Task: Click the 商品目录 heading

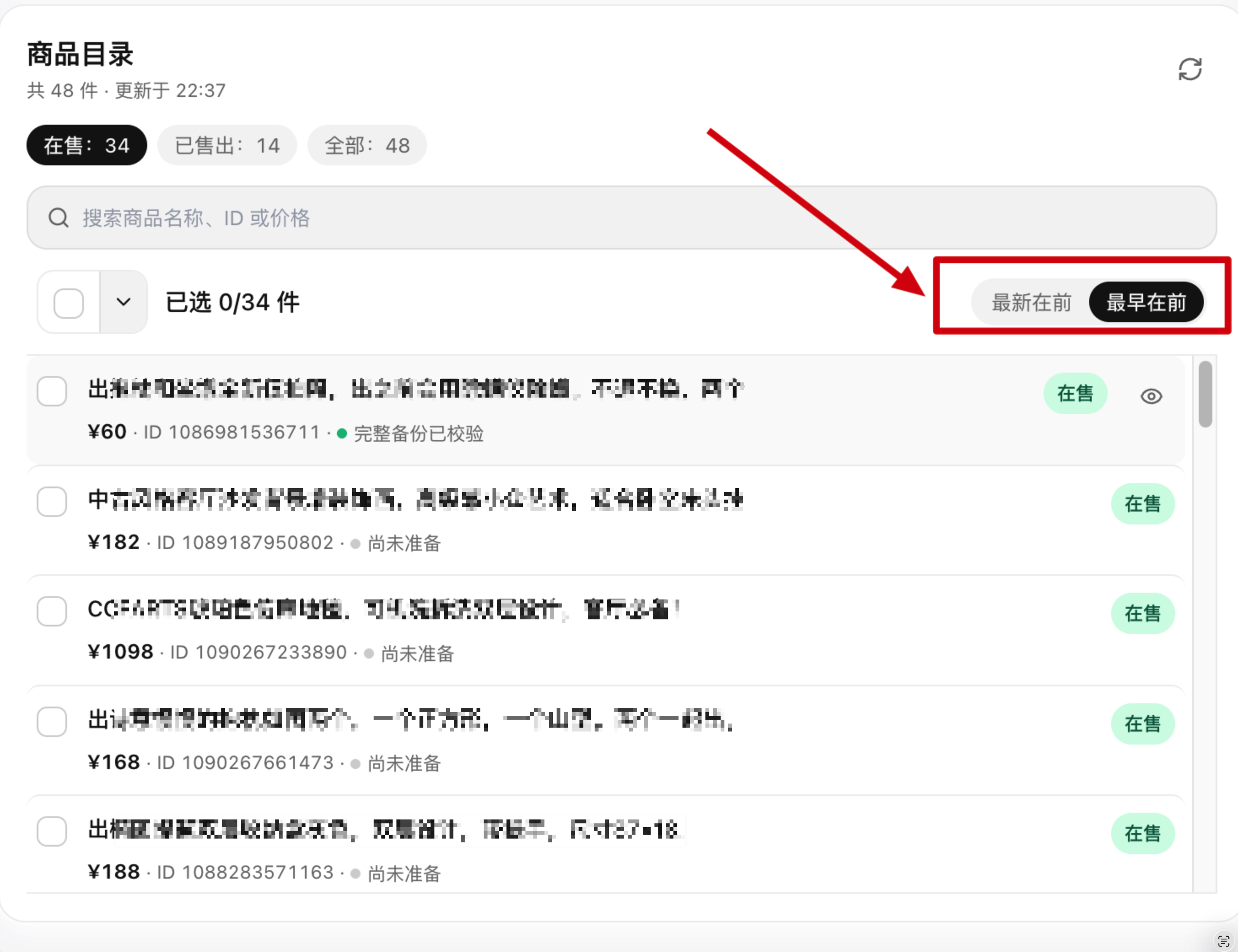Action: (x=80, y=54)
